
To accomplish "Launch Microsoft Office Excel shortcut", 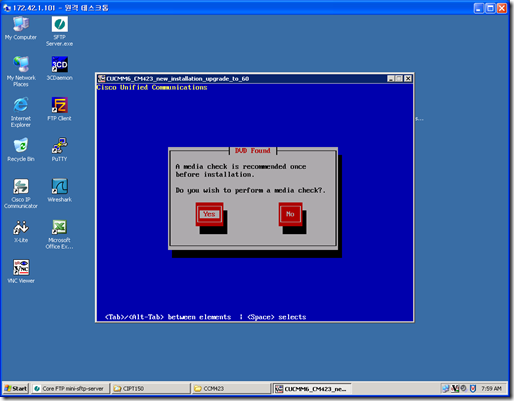I will point(59,234).
